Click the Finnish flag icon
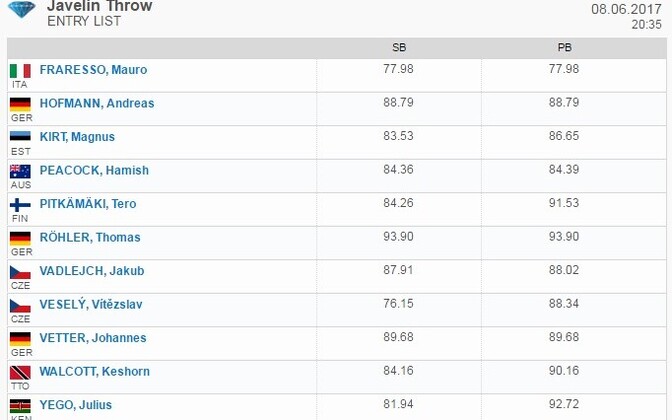The height and width of the screenshot is (420, 672). tap(20, 205)
